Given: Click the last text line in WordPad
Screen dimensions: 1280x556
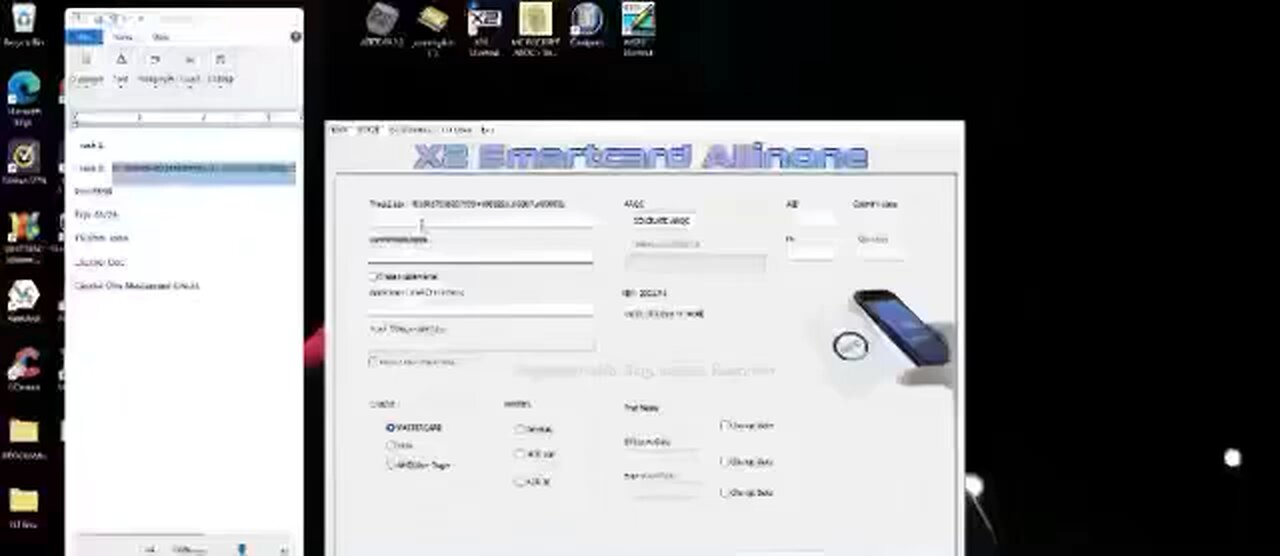Looking at the screenshot, I should point(137,285).
